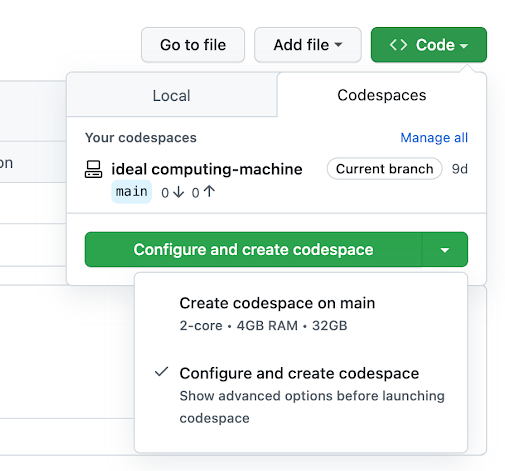Click the Current branch badge
Viewport: 505px width, 471px height.
click(385, 169)
